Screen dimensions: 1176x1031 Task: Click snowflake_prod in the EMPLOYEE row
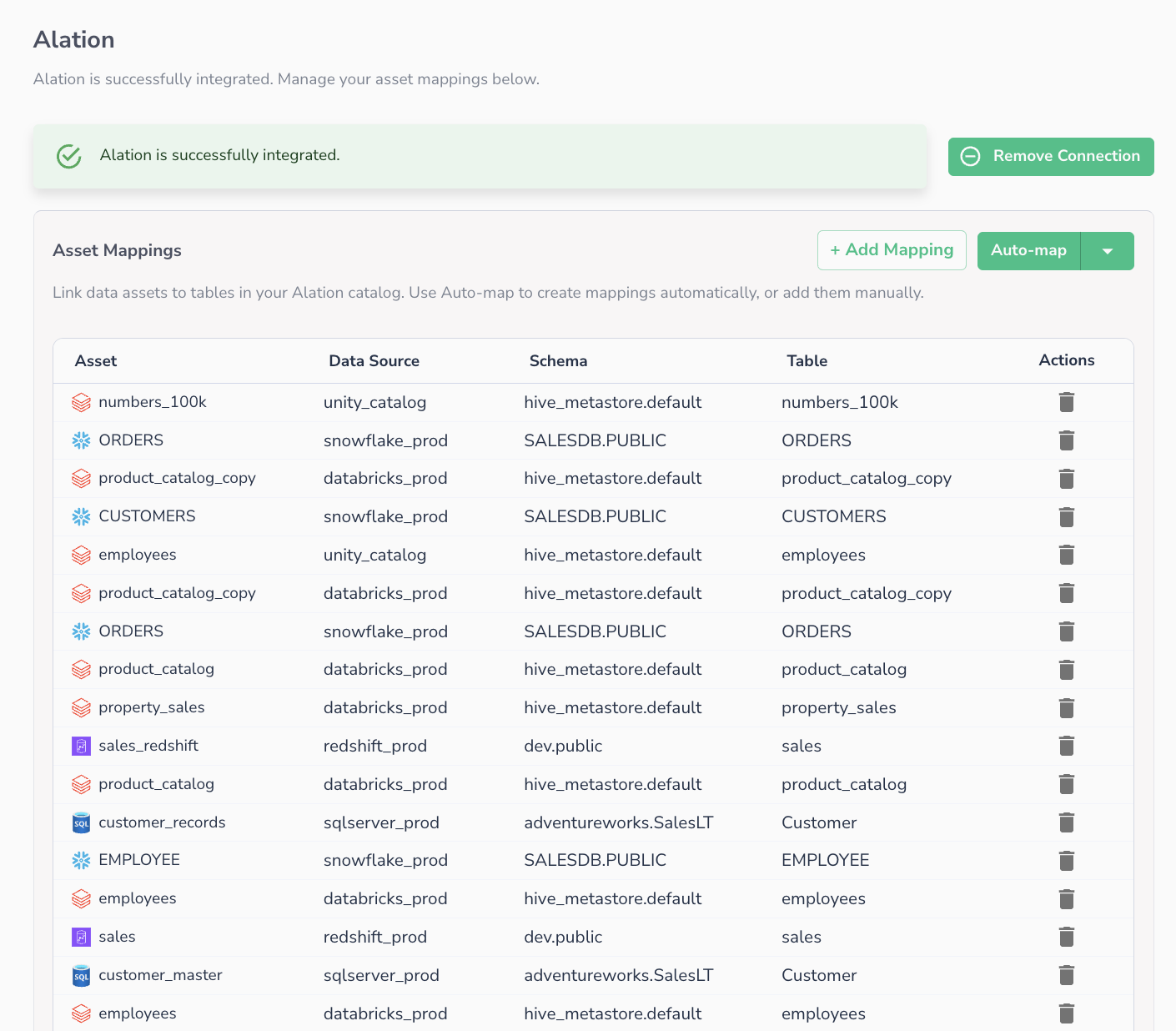click(x=385, y=860)
